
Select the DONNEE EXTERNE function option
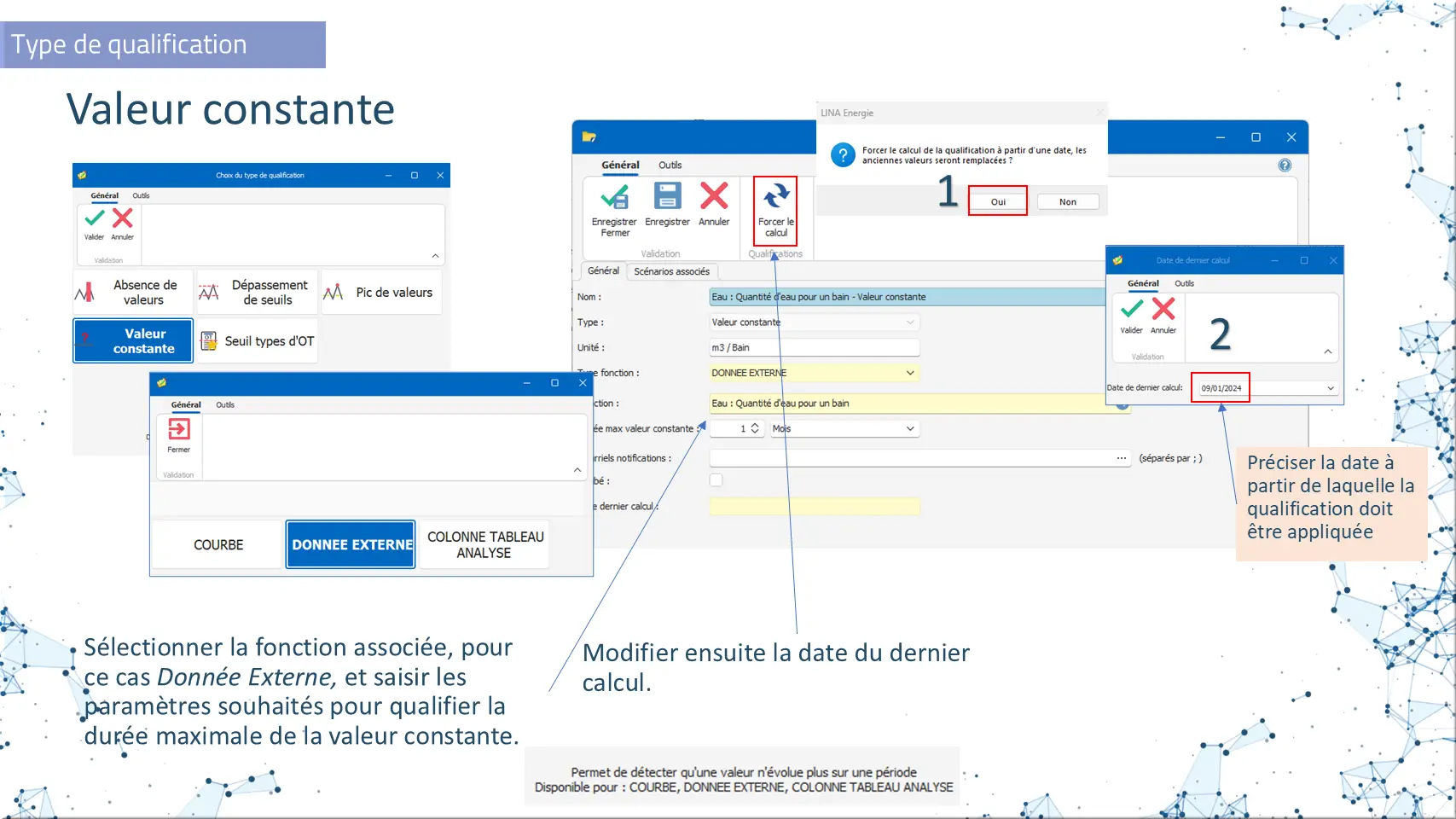click(x=351, y=544)
